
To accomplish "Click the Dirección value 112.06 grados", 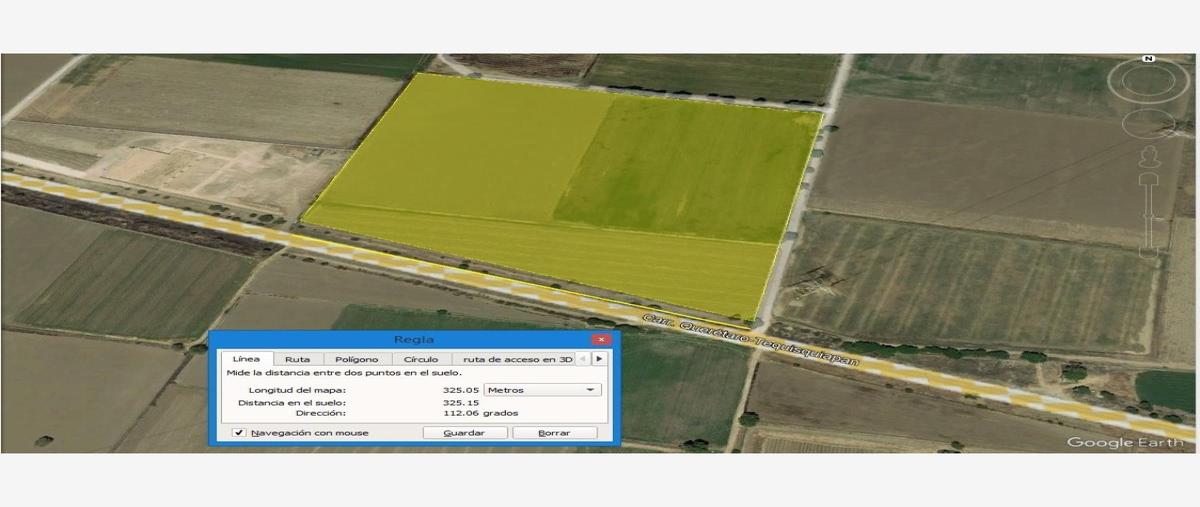I will tap(481, 413).
